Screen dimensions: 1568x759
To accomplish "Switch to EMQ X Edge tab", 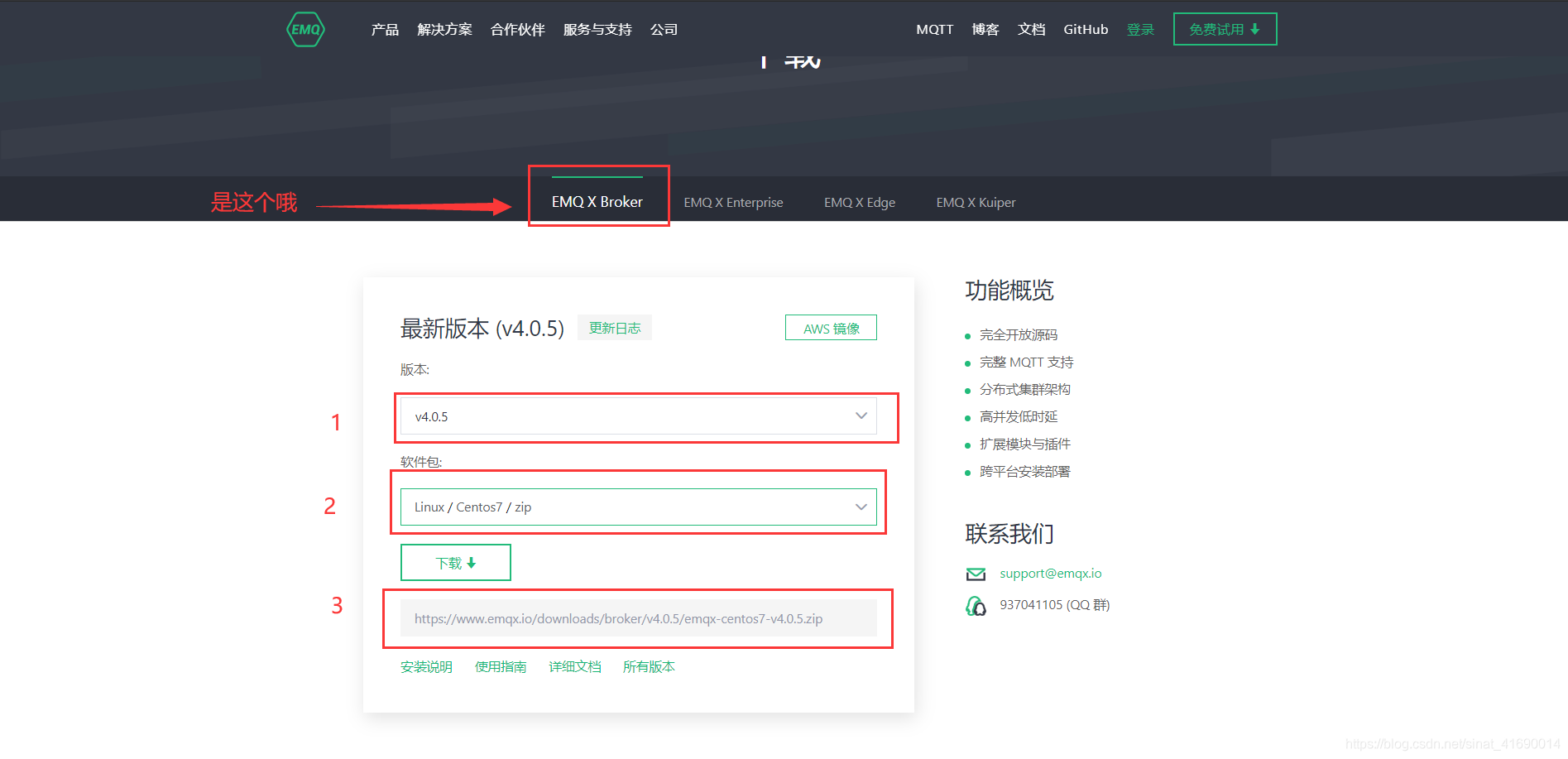I will [860, 203].
